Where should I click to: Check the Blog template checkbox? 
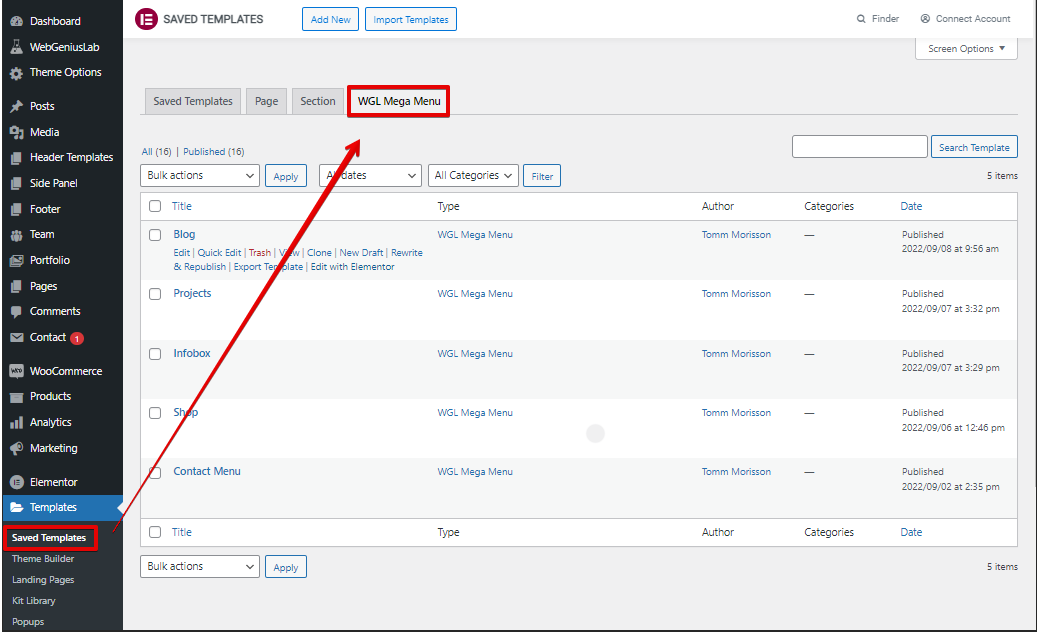coord(155,235)
